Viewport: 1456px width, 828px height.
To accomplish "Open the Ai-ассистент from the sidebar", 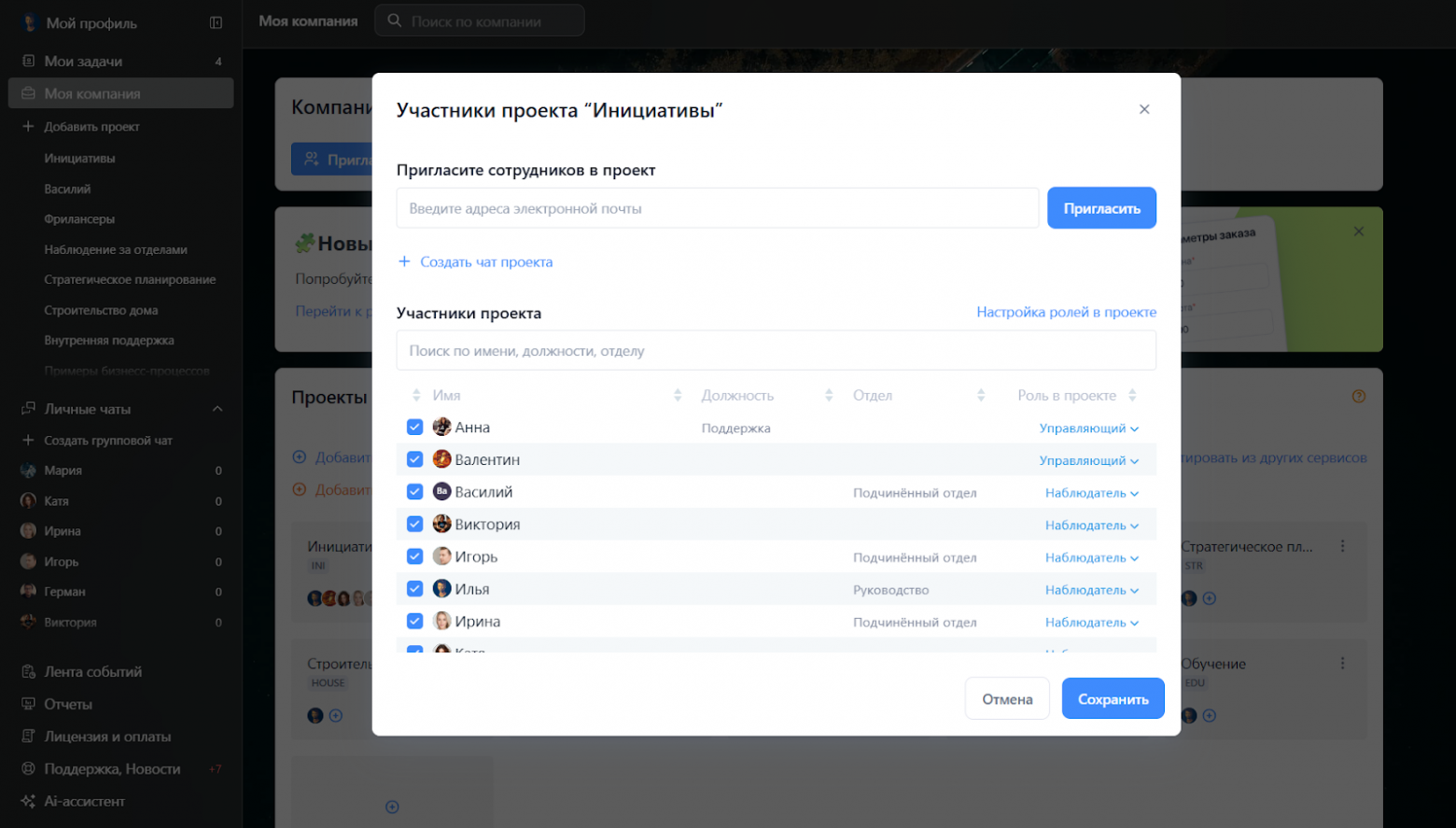I will pyautogui.click(x=84, y=801).
